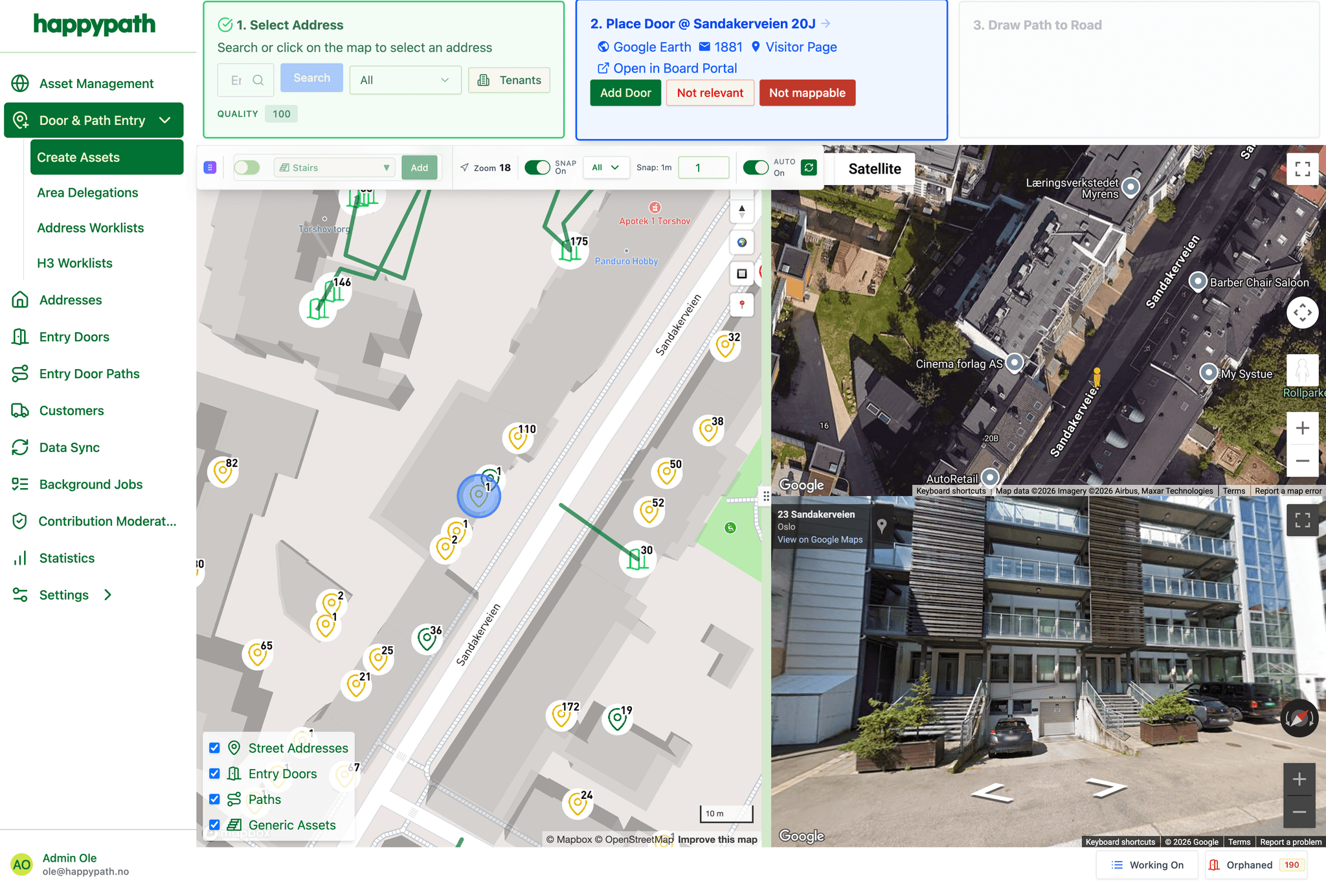
Task: Turn off the AUTO toggle
Action: (x=756, y=168)
